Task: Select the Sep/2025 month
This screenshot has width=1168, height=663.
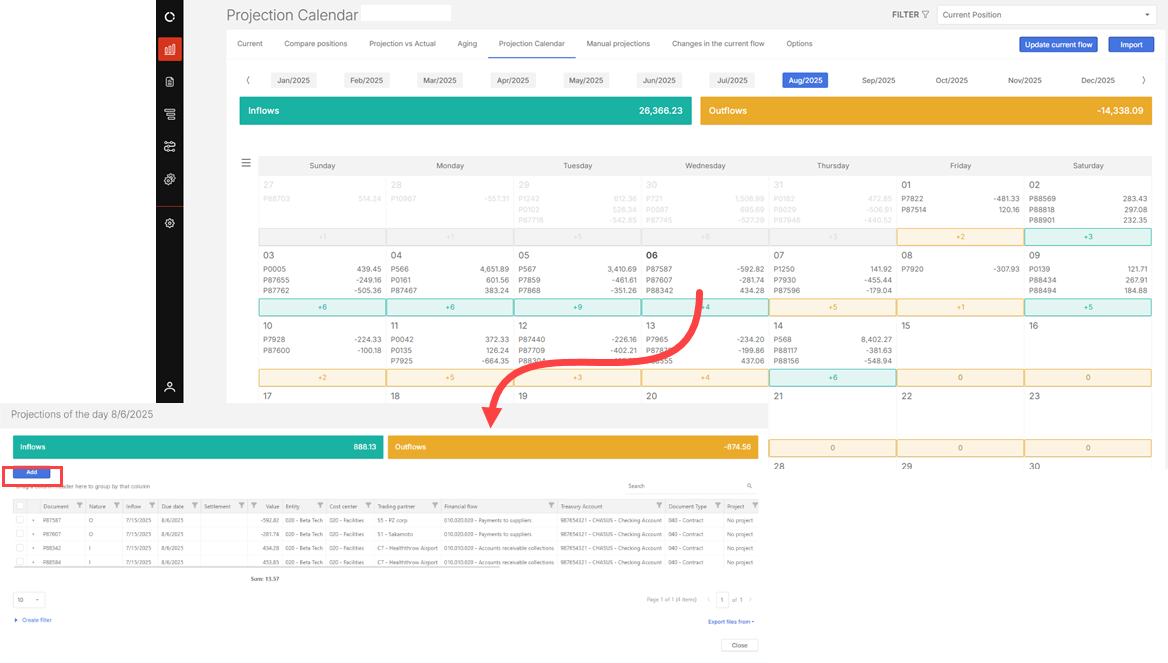Action: (x=878, y=80)
